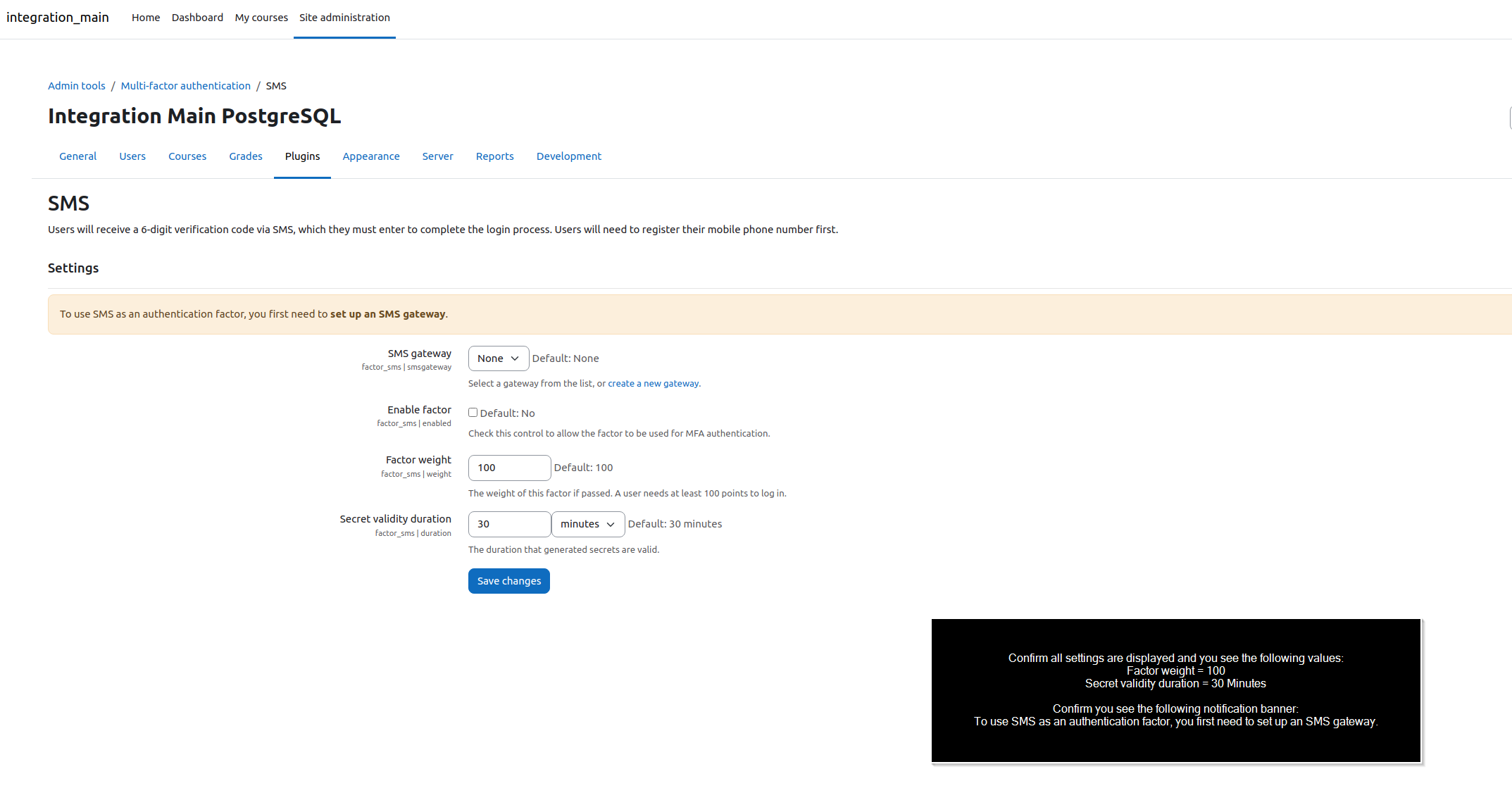Tick the Enable factor checkbox

pos(473,413)
